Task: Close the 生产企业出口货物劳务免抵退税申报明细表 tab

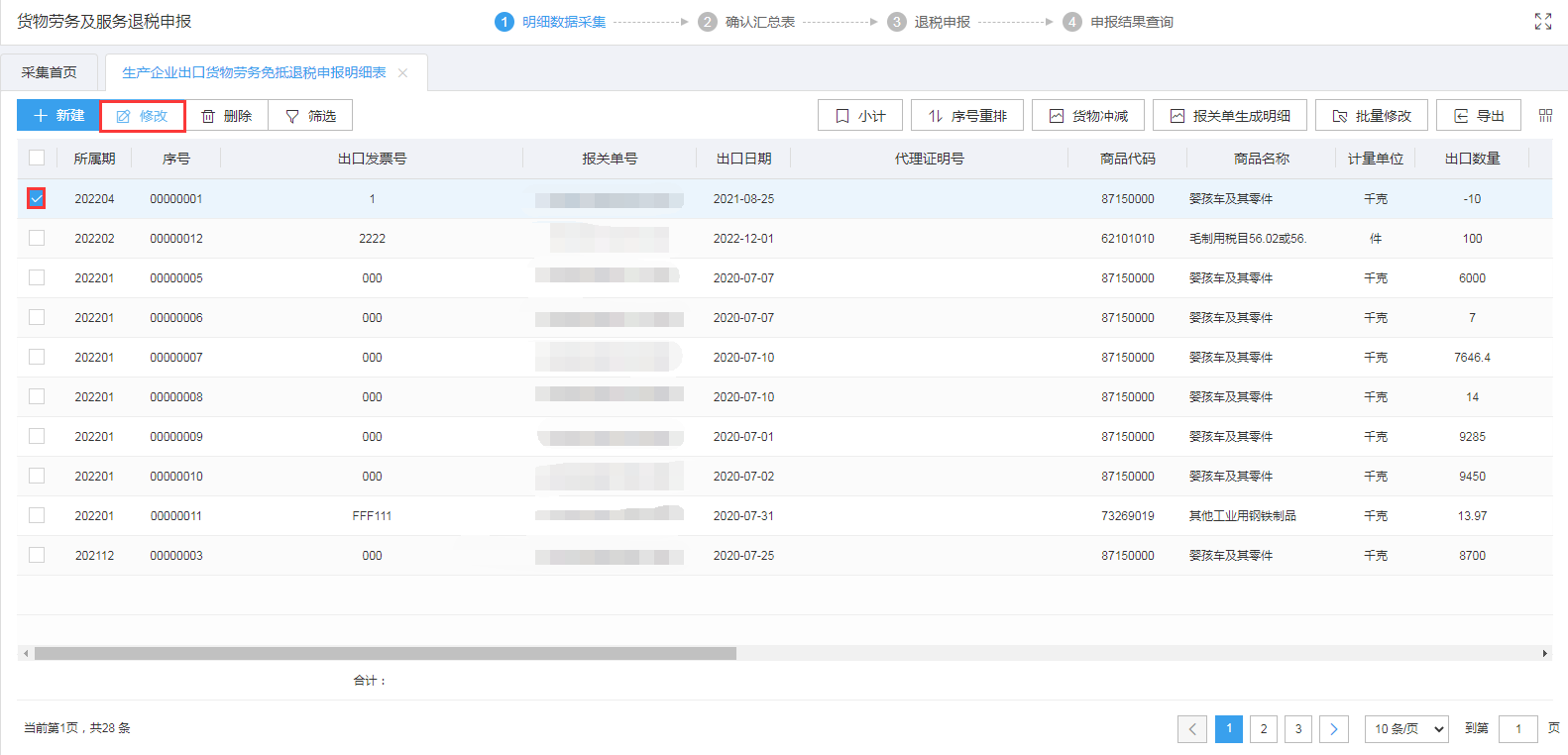Action: pos(402,73)
